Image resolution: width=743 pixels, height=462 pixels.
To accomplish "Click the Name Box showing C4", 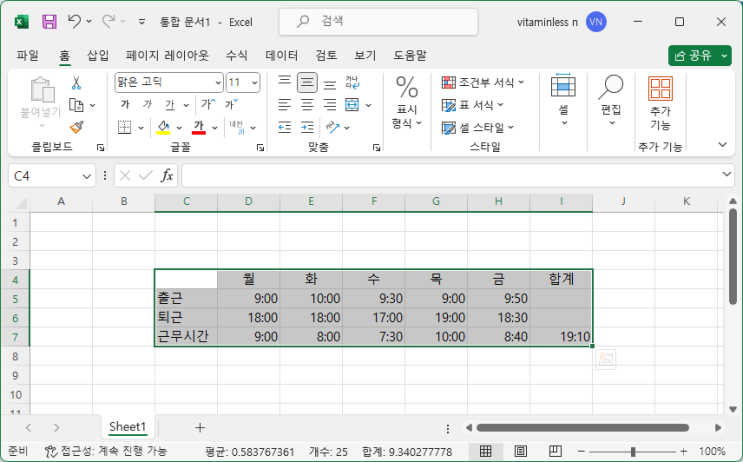I will pos(50,175).
